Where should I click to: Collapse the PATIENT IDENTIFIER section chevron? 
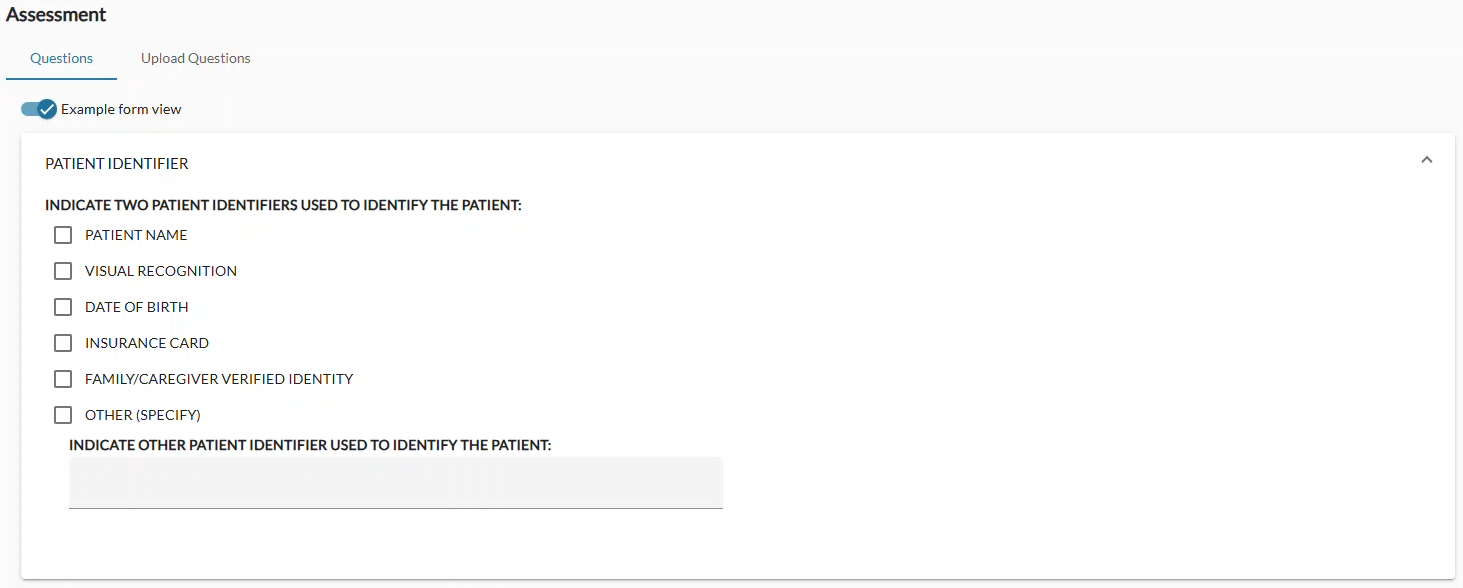pos(1427,159)
